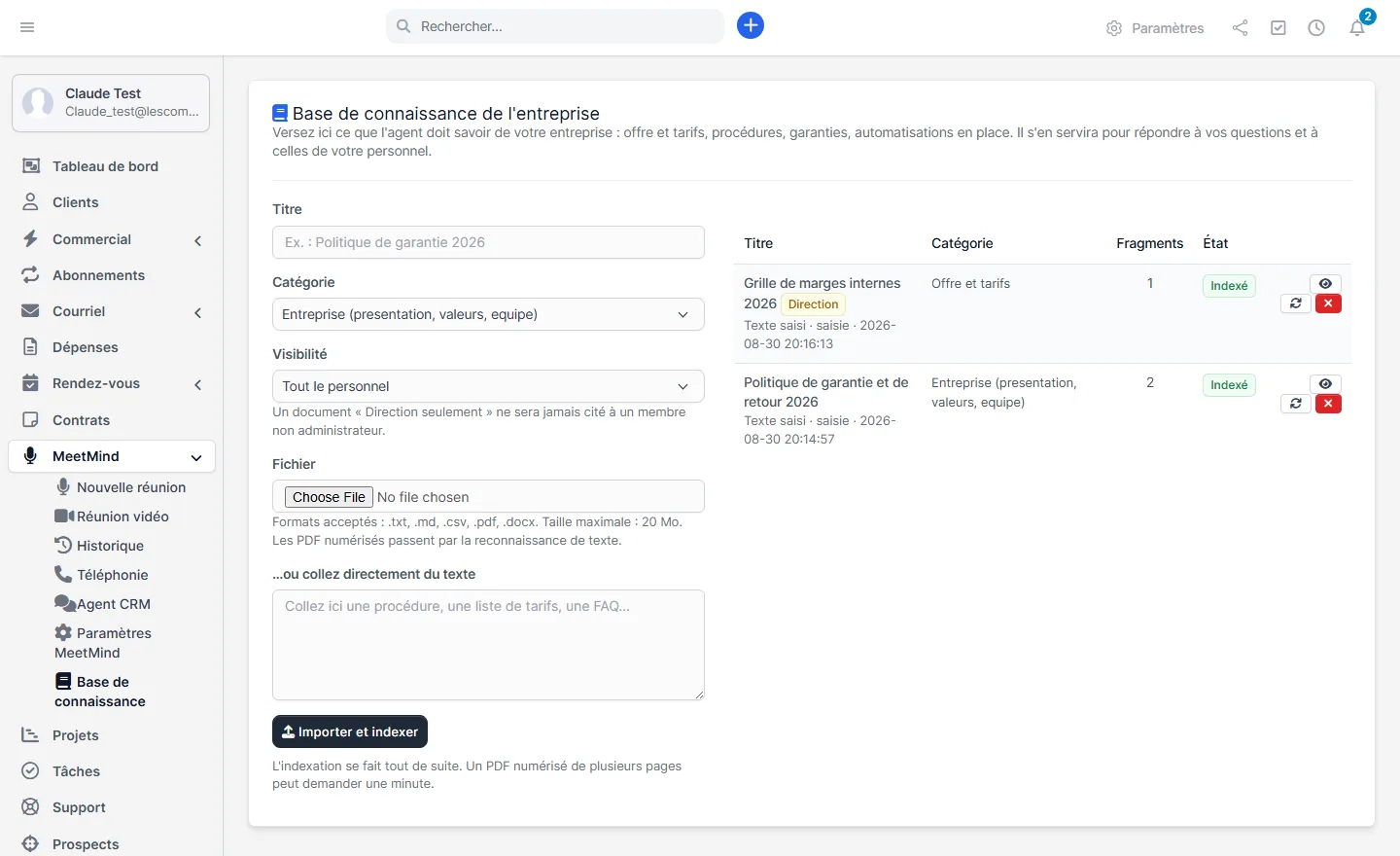Open Agent CRM
This screenshot has height=856, width=1400.
(103, 604)
